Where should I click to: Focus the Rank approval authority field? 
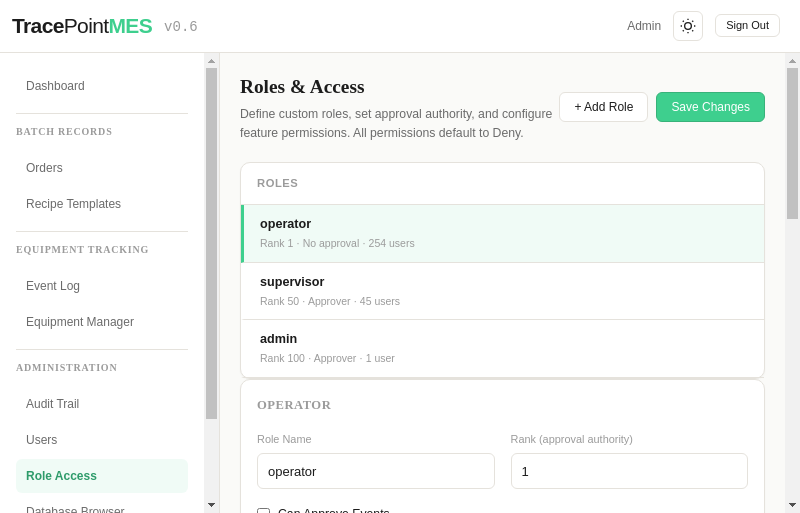(x=629, y=471)
